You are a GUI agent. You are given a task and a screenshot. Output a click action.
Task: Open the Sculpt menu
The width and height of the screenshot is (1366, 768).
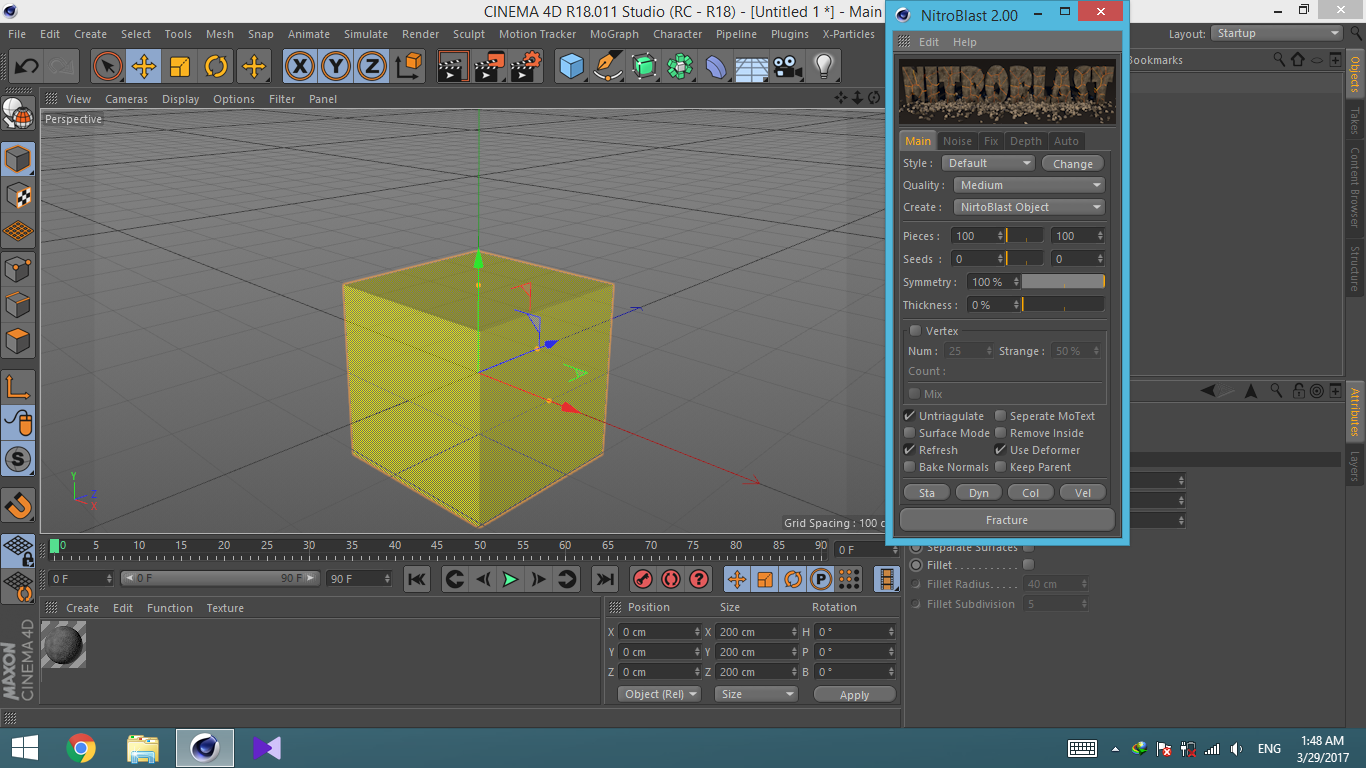pyautogui.click(x=468, y=34)
